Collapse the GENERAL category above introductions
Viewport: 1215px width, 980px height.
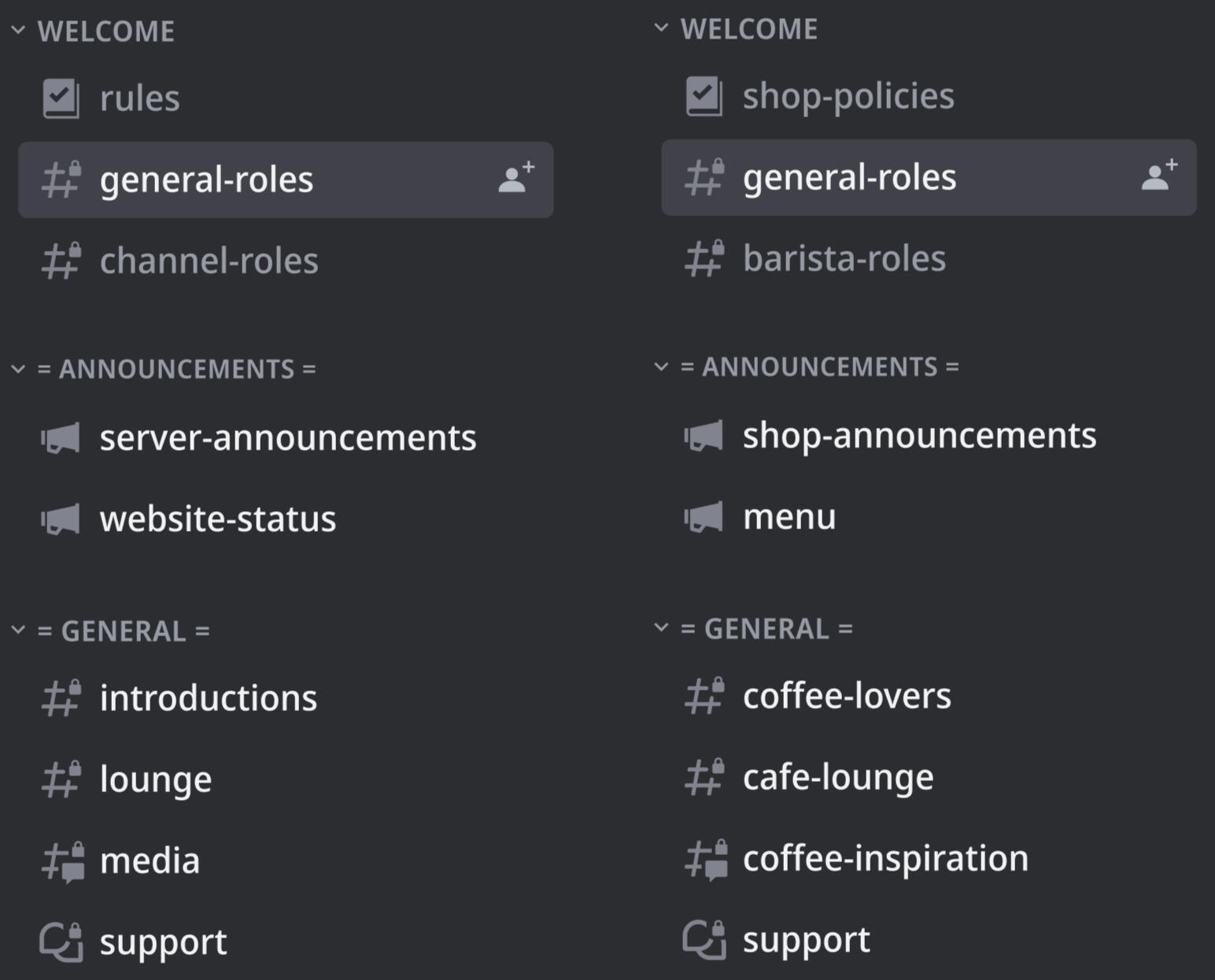[19, 630]
